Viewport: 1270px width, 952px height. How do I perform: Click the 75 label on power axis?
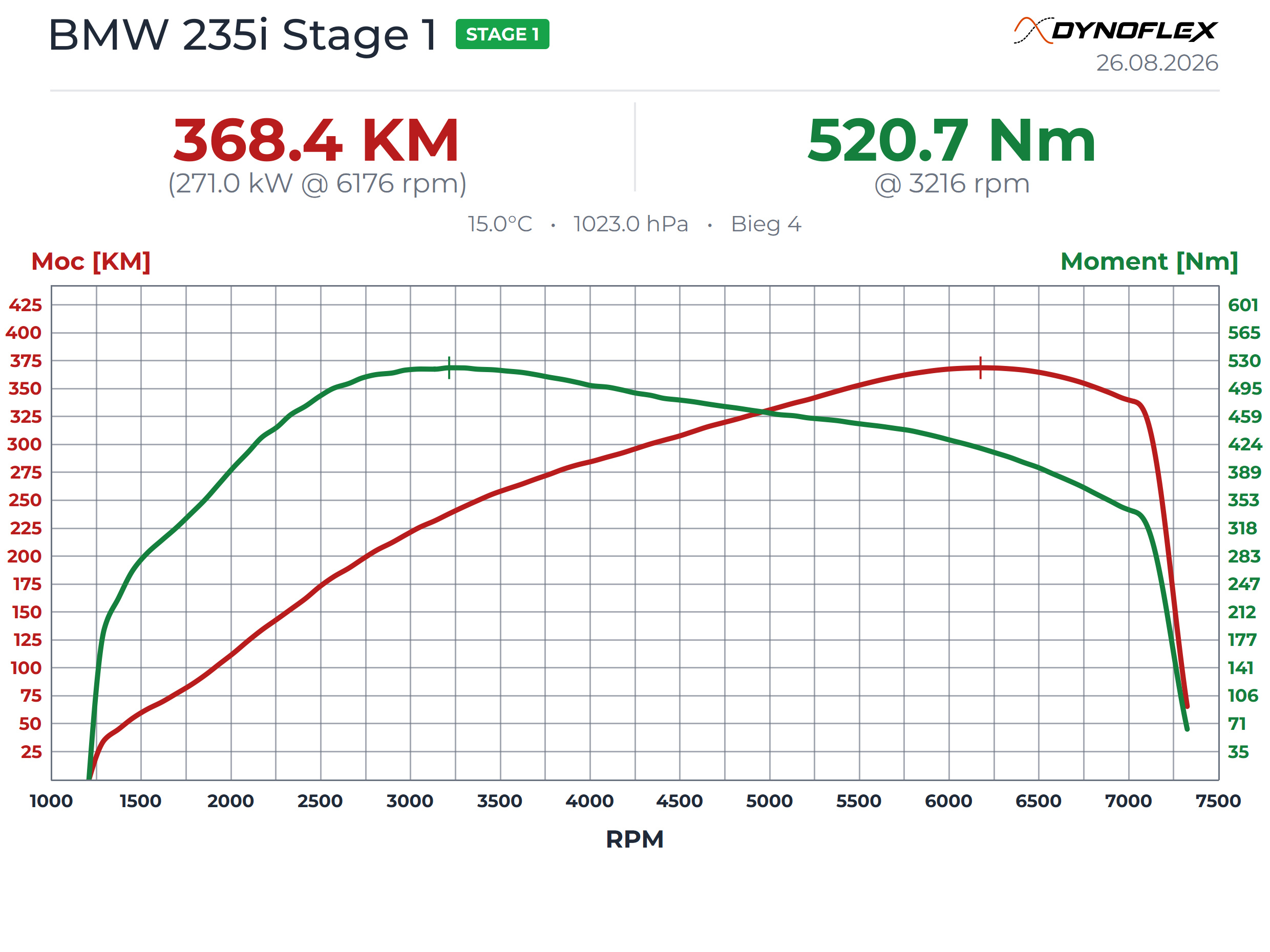(x=31, y=697)
